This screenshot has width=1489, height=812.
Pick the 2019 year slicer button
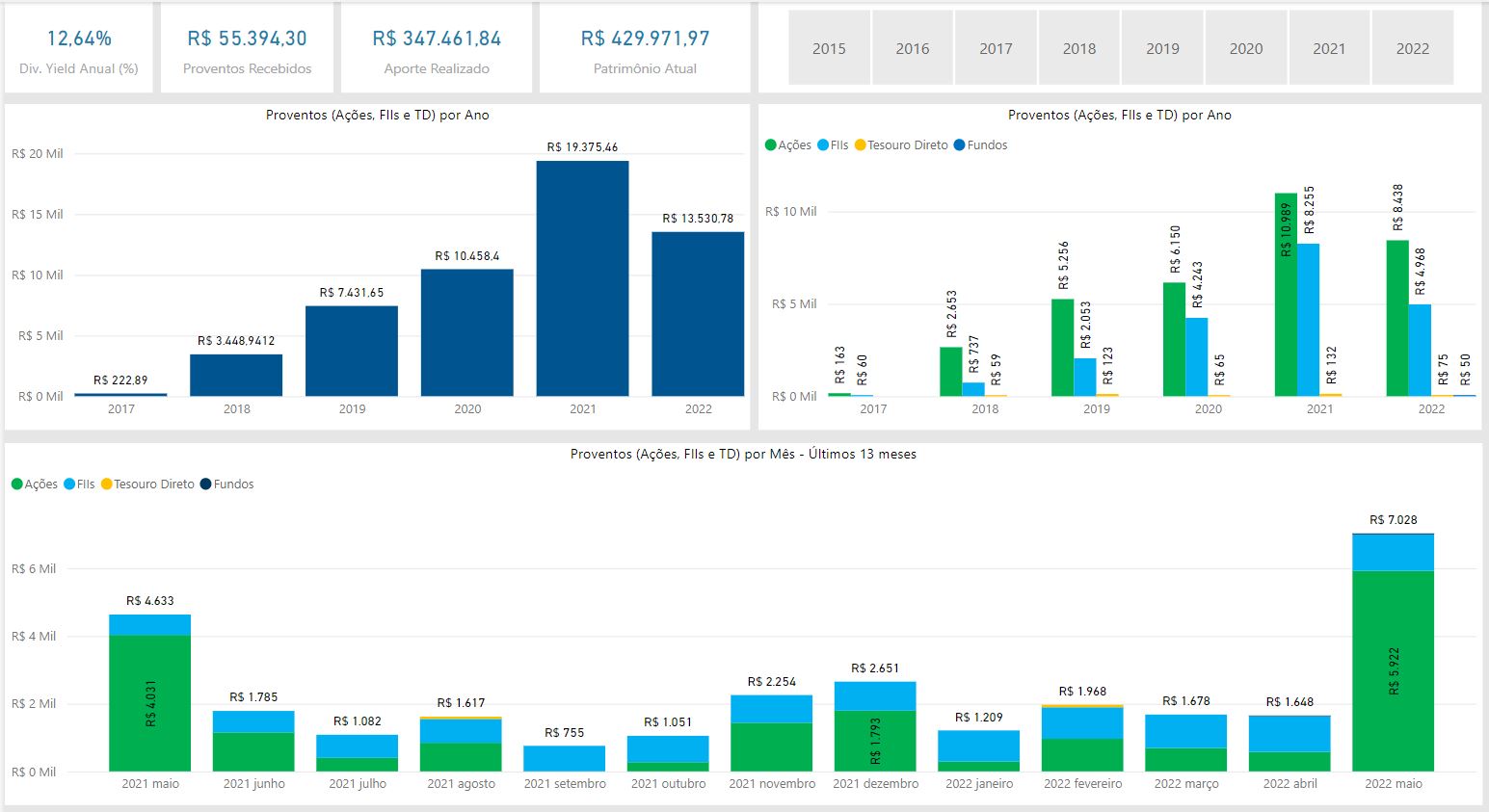pyautogui.click(x=1162, y=48)
